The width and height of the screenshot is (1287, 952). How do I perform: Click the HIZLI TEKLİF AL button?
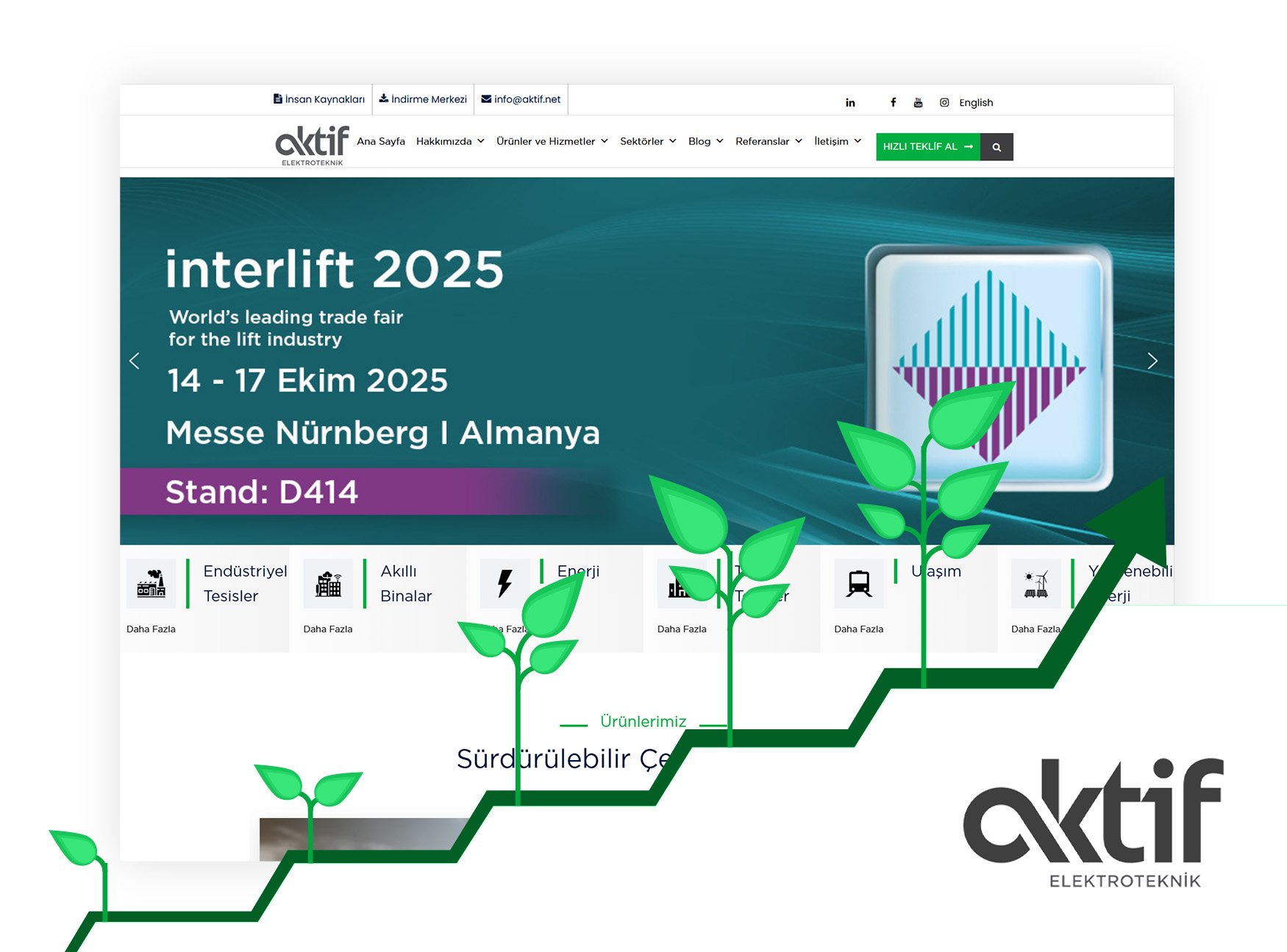tap(928, 147)
